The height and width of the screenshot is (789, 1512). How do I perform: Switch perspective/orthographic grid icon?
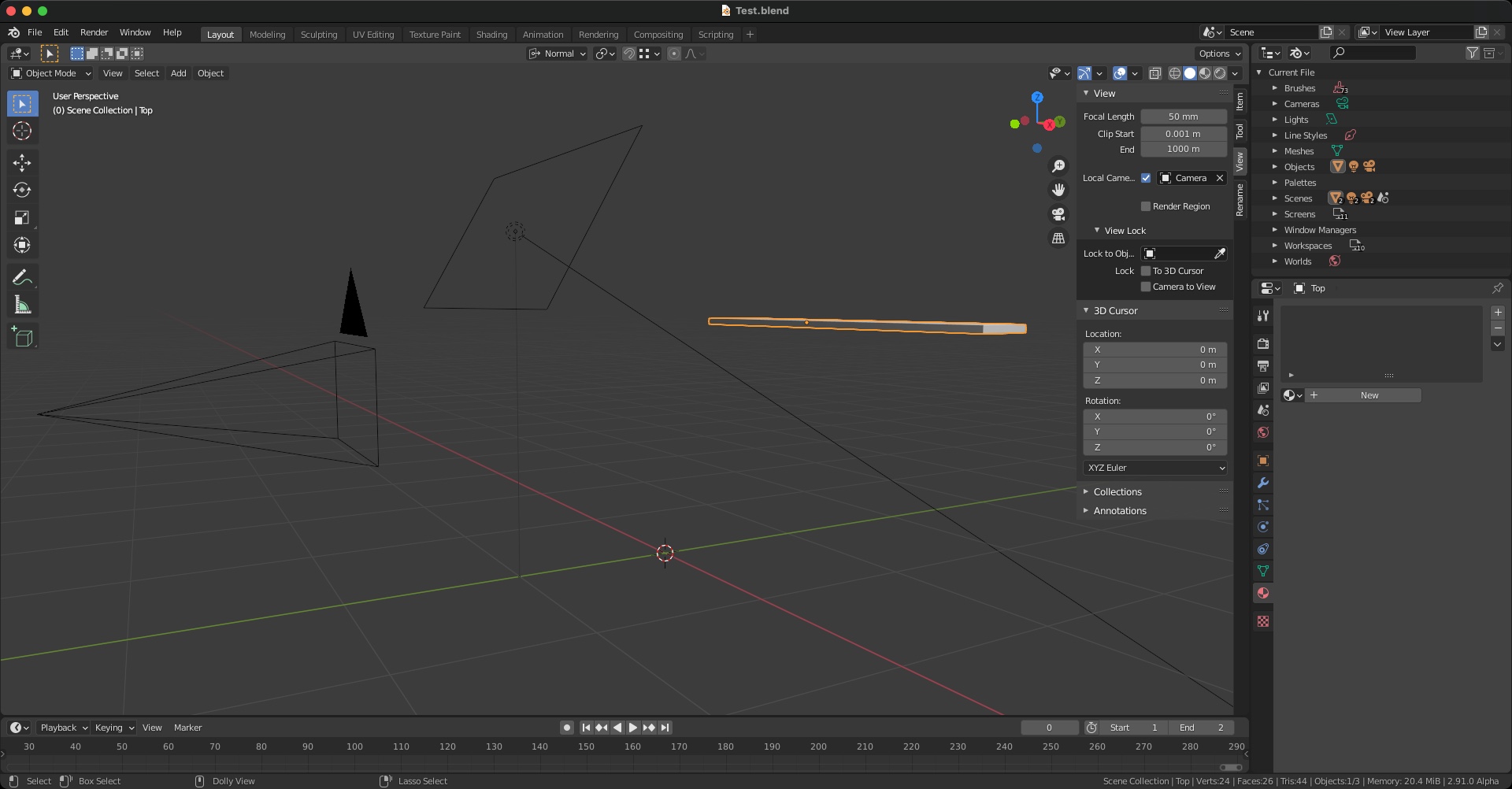(1058, 238)
